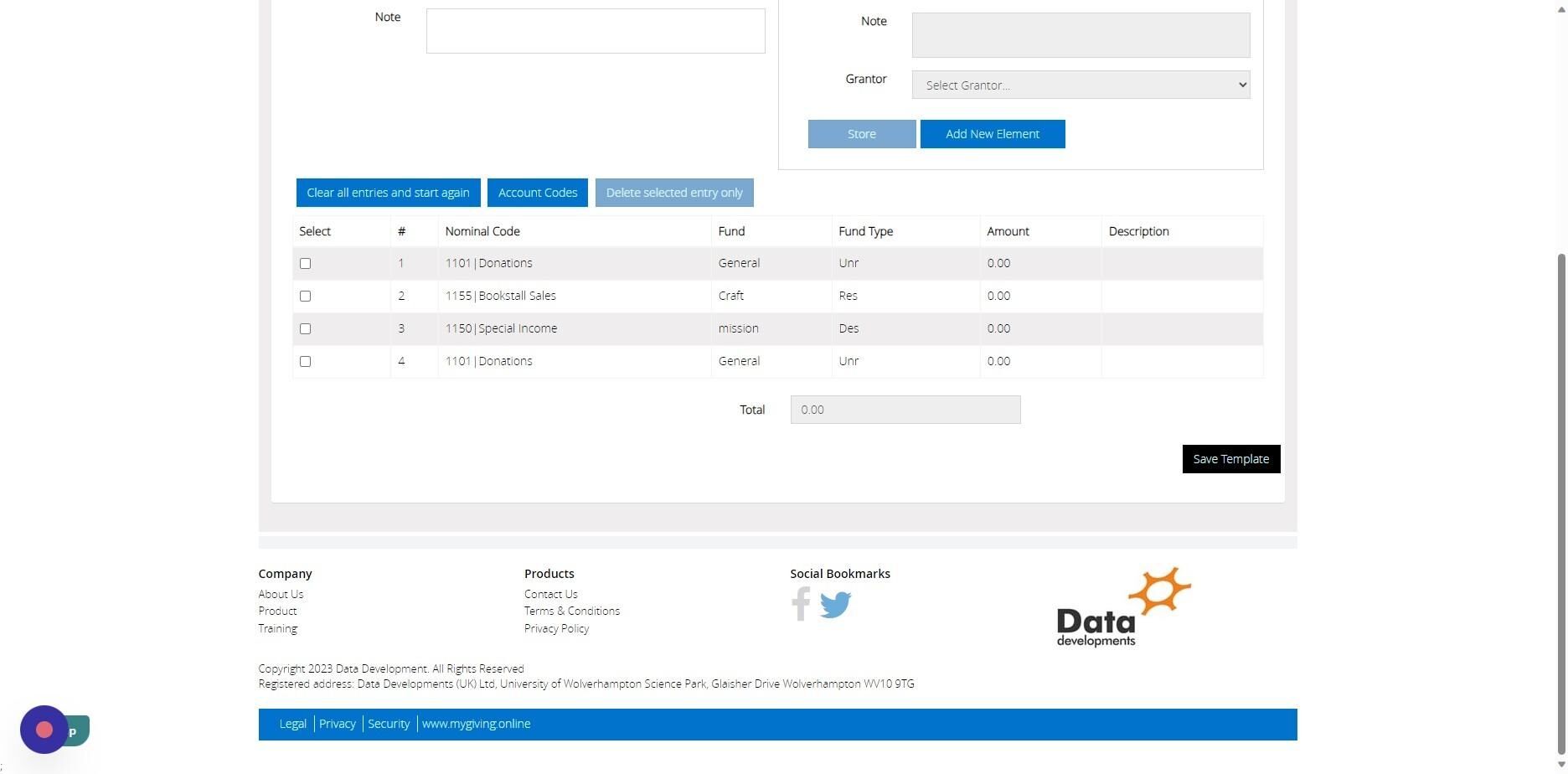
Task: Visit www.mygiving.online link
Action: click(476, 724)
